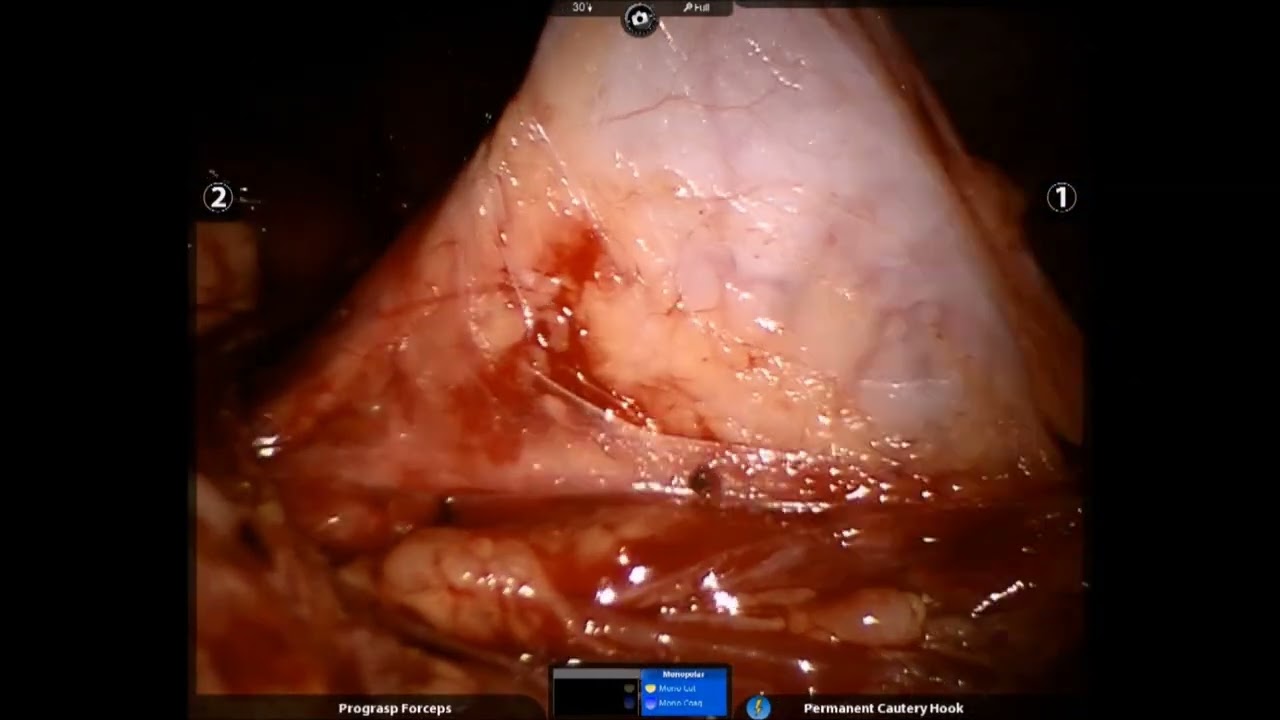The height and width of the screenshot is (720, 1280).
Task: Click the blue Mono Coag pedal dot
Action: coord(650,704)
